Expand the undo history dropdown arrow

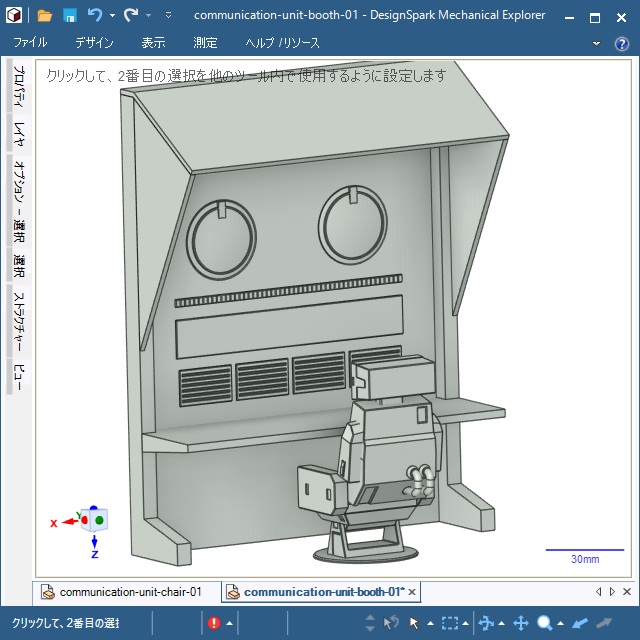(x=112, y=16)
